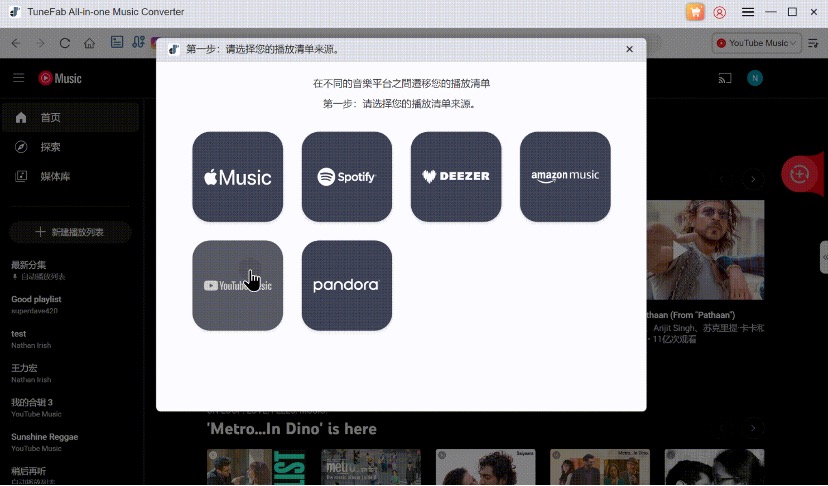Go back with the browser back arrow
This screenshot has width=828, height=486.
click(x=16, y=43)
